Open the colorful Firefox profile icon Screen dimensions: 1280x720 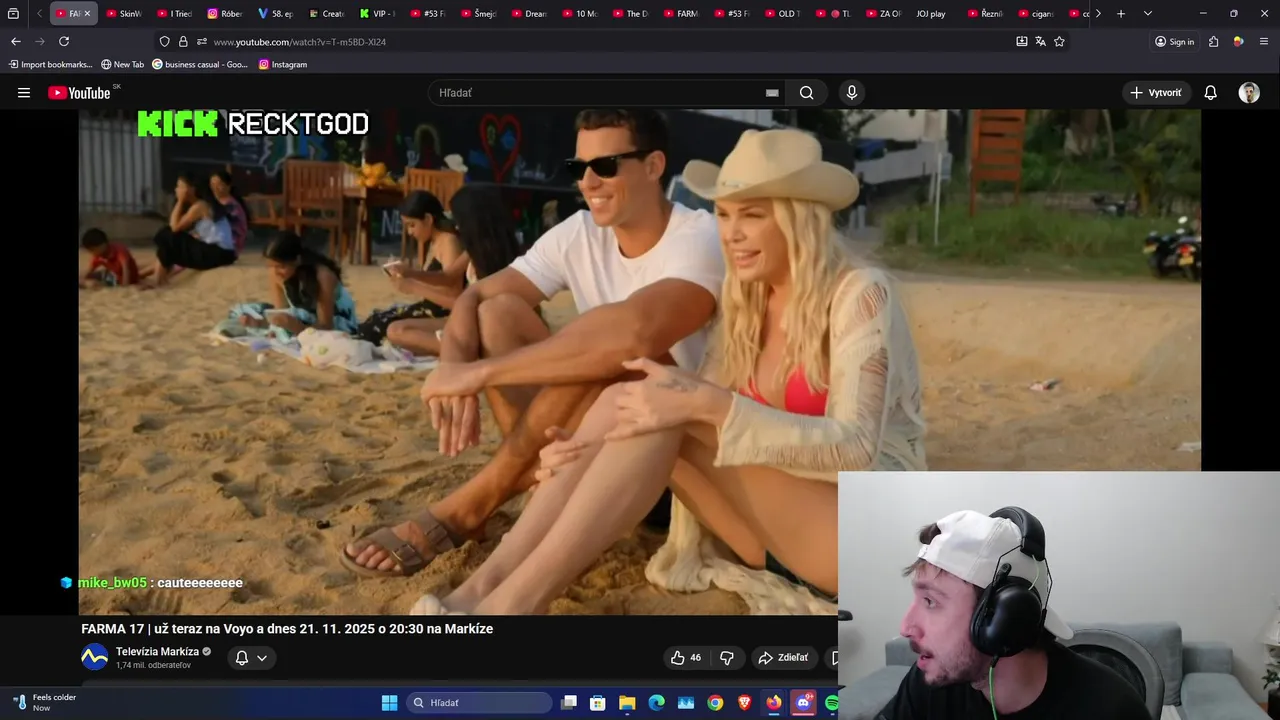coord(1238,41)
